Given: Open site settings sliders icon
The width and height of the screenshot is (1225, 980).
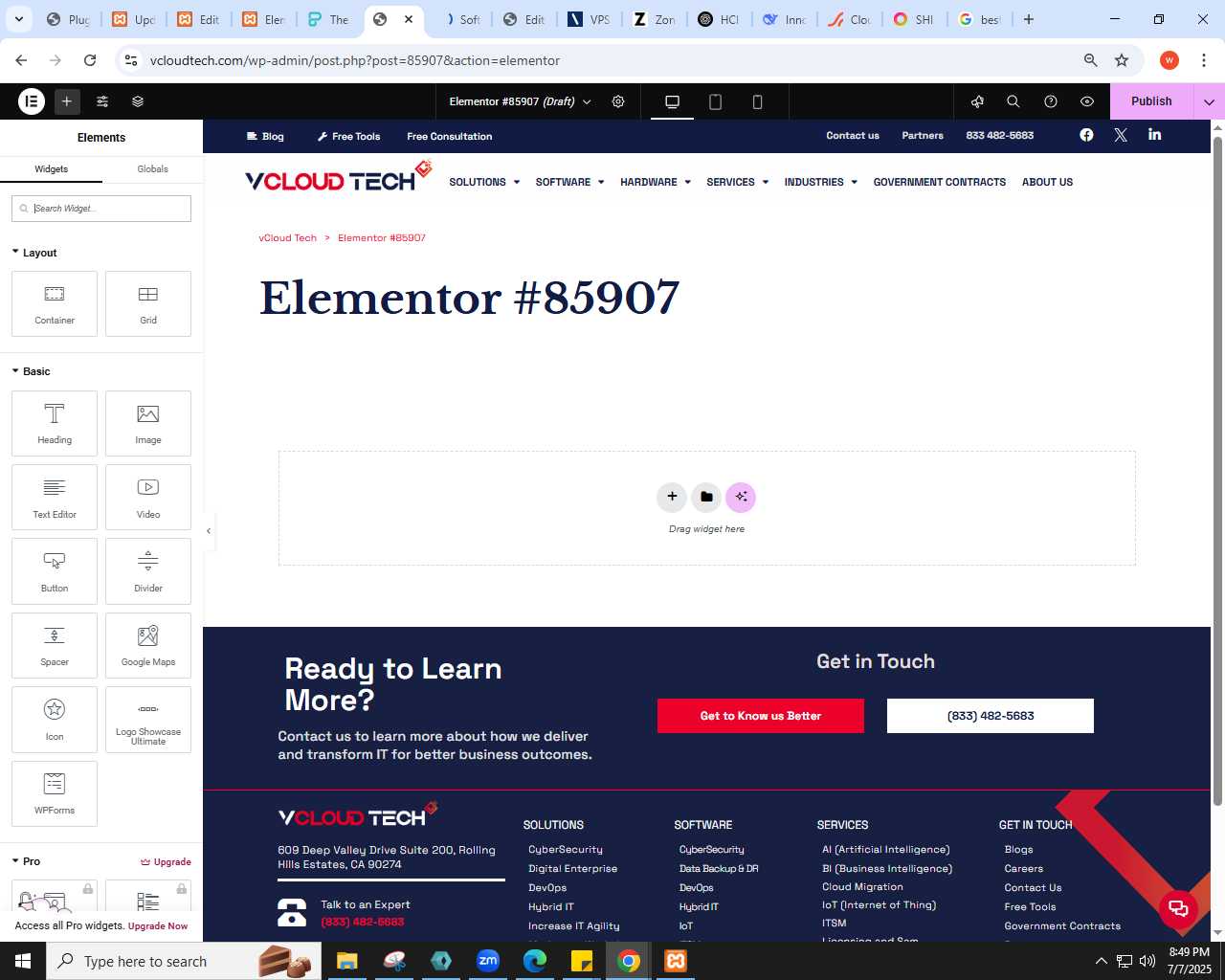Looking at the screenshot, I should (102, 100).
